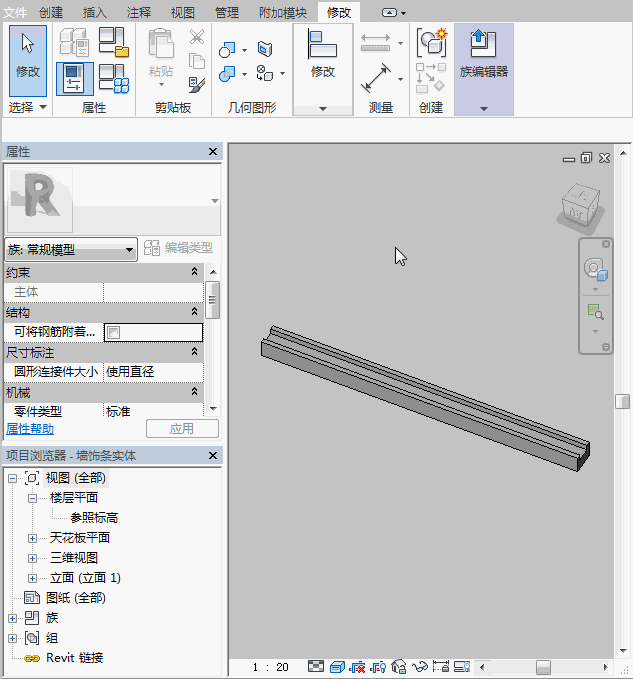Select the Match Type Properties brush
Screen dimensions: 633x679
(197, 84)
